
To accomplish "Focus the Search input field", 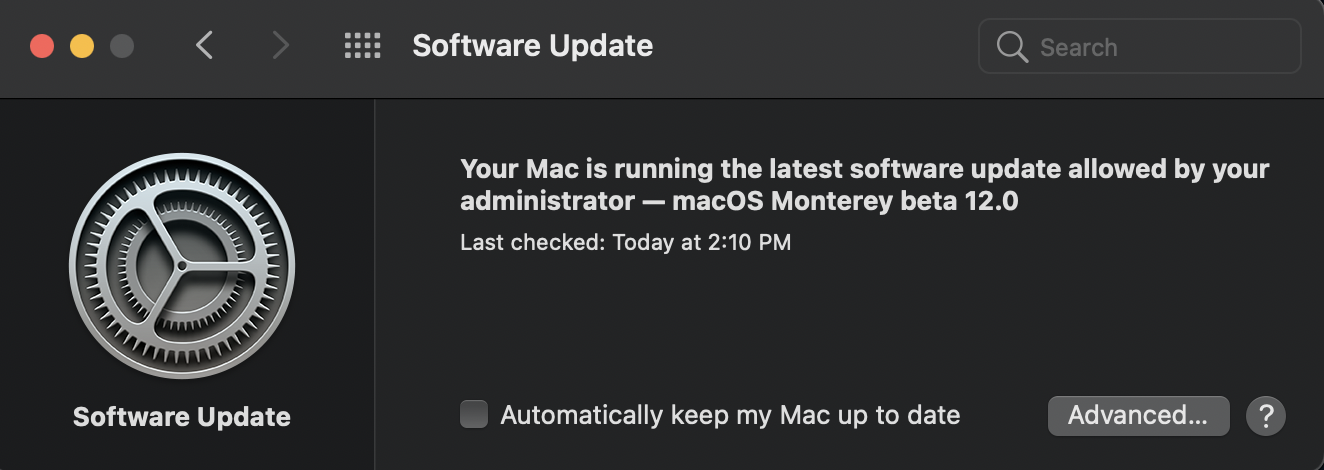I will tap(1140, 47).
